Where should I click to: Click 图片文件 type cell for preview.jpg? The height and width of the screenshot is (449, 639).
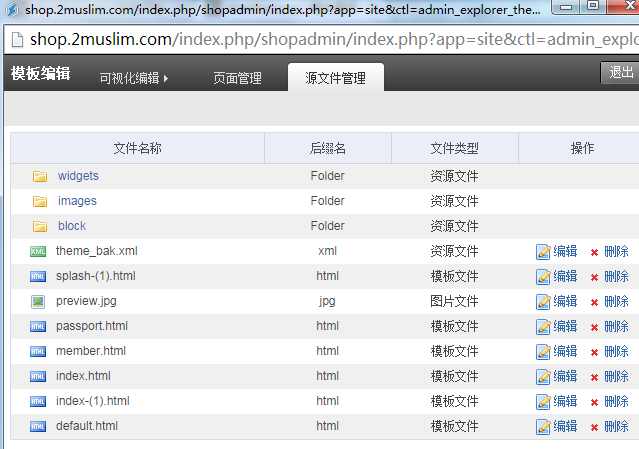pos(454,302)
